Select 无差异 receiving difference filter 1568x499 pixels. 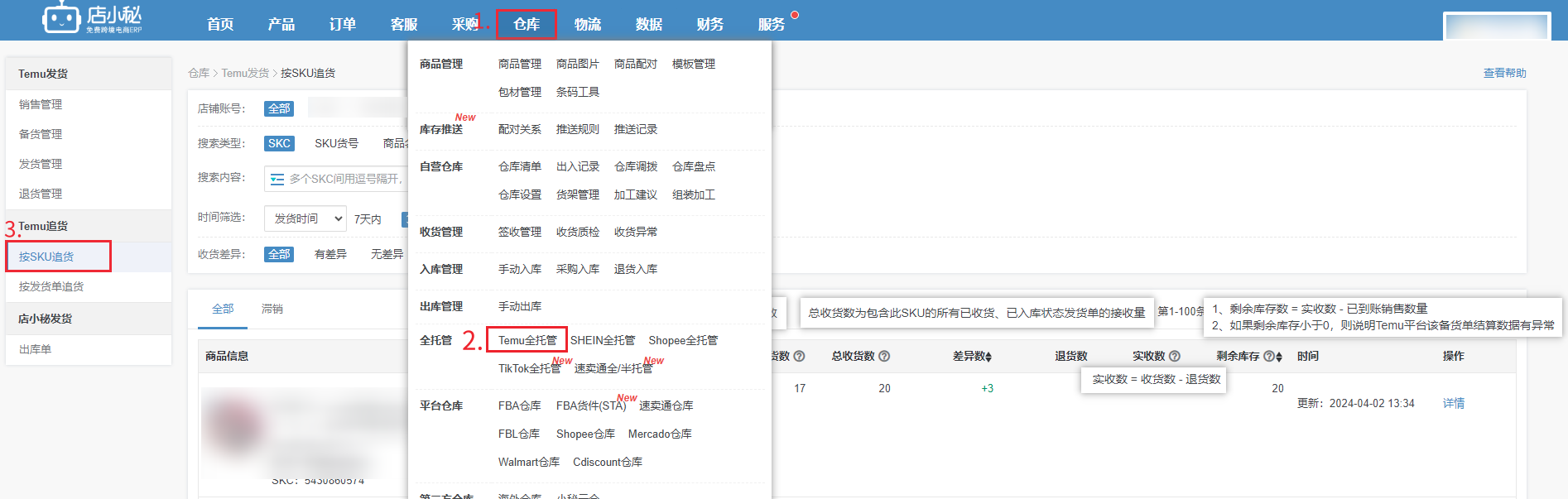tap(387, 254)
